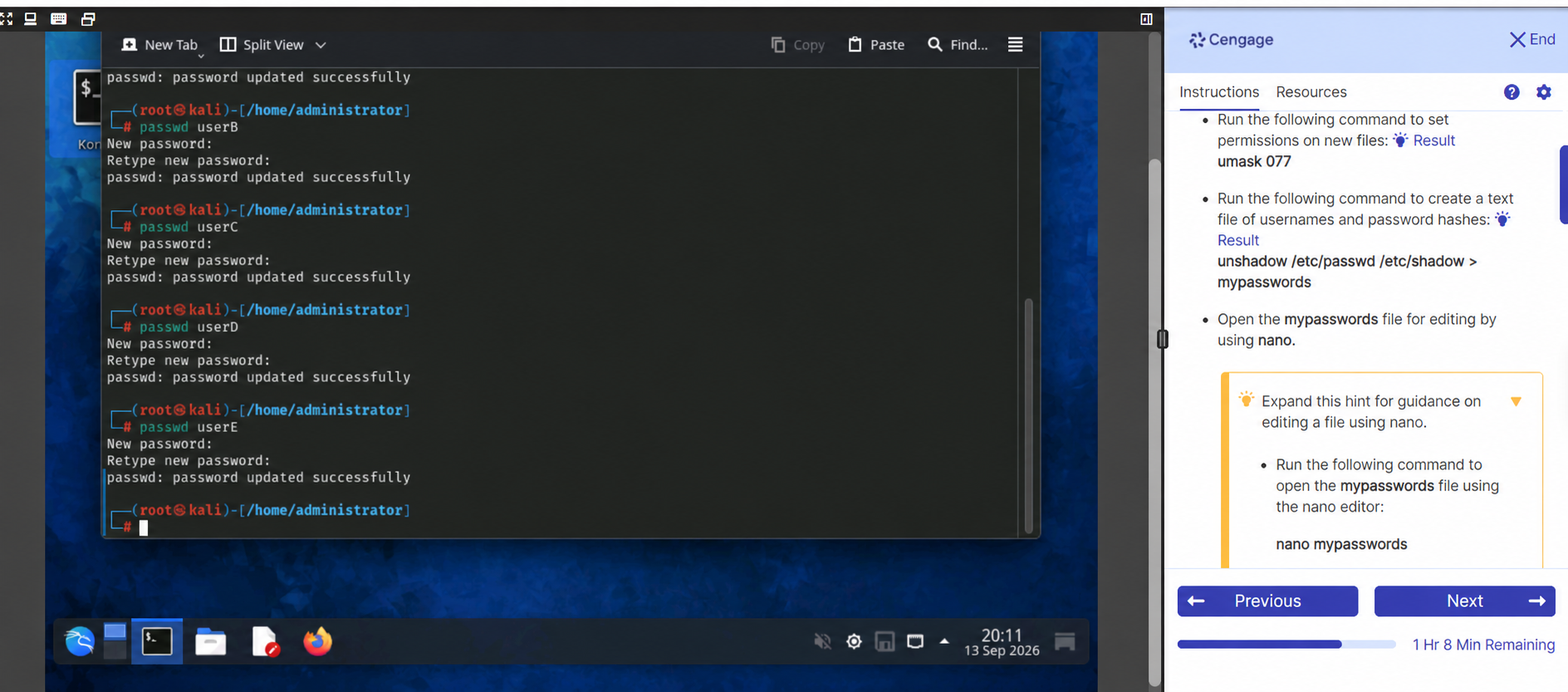The width and height of the screenshot is (1568, 692).
Task: Open the Kali application menu in the taskbar
Action: (80, 641)
